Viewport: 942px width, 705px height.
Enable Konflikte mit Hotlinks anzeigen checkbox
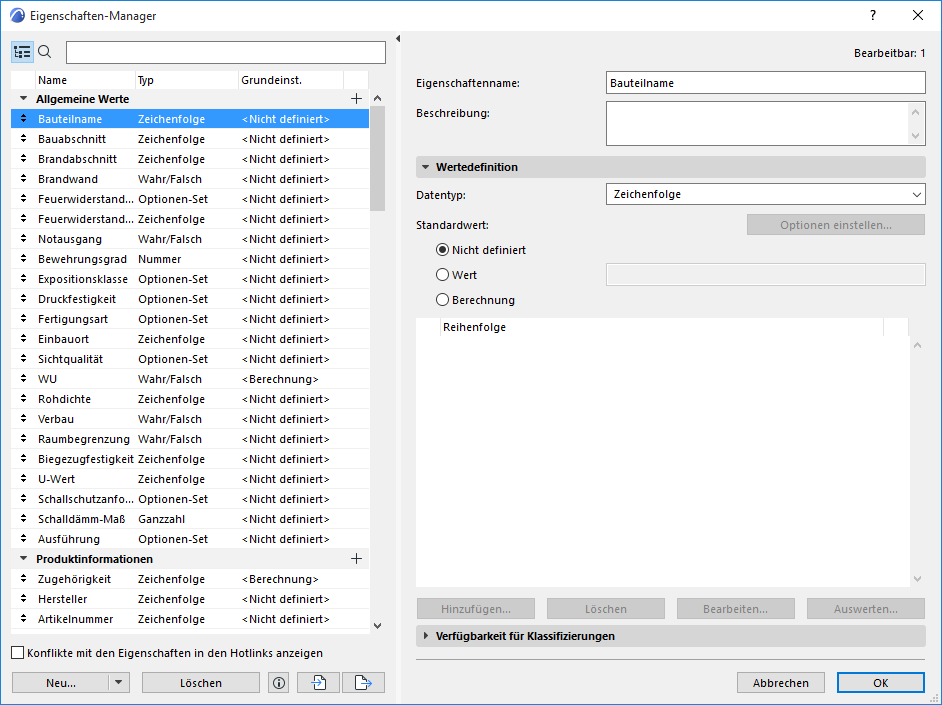pos(18,653)
